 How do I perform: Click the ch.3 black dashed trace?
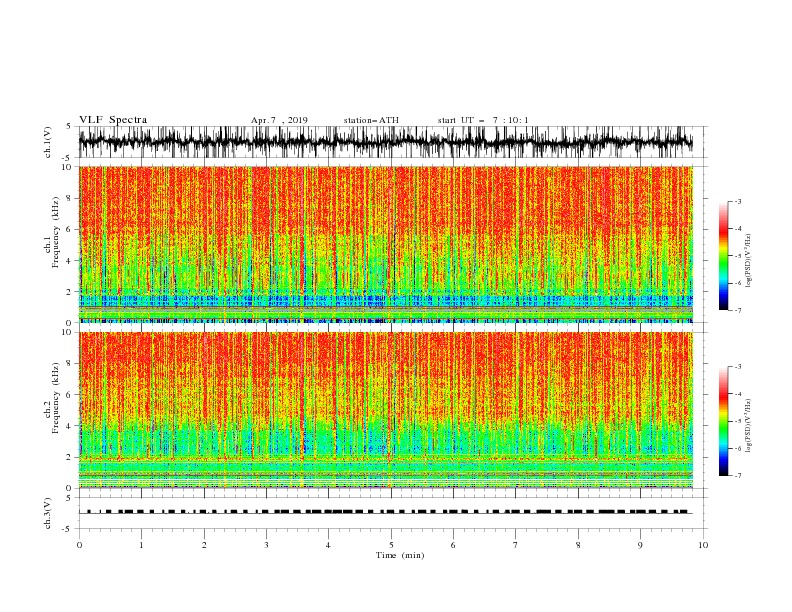pyautogui.click(x=385, y=512)
